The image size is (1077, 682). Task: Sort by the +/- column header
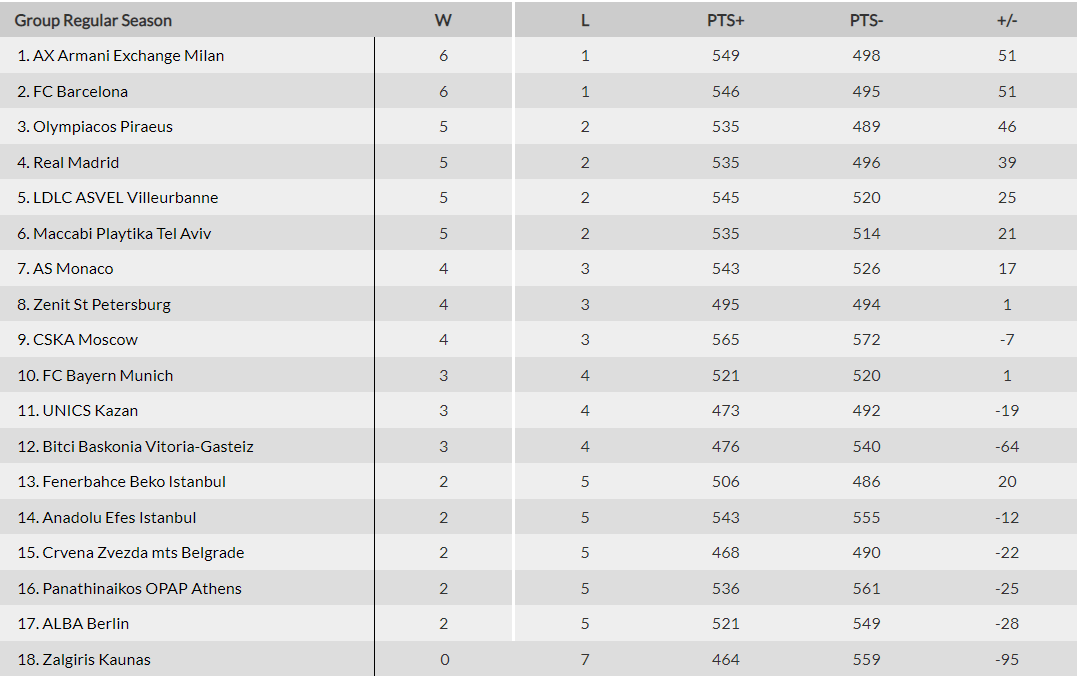(1007, 20)
